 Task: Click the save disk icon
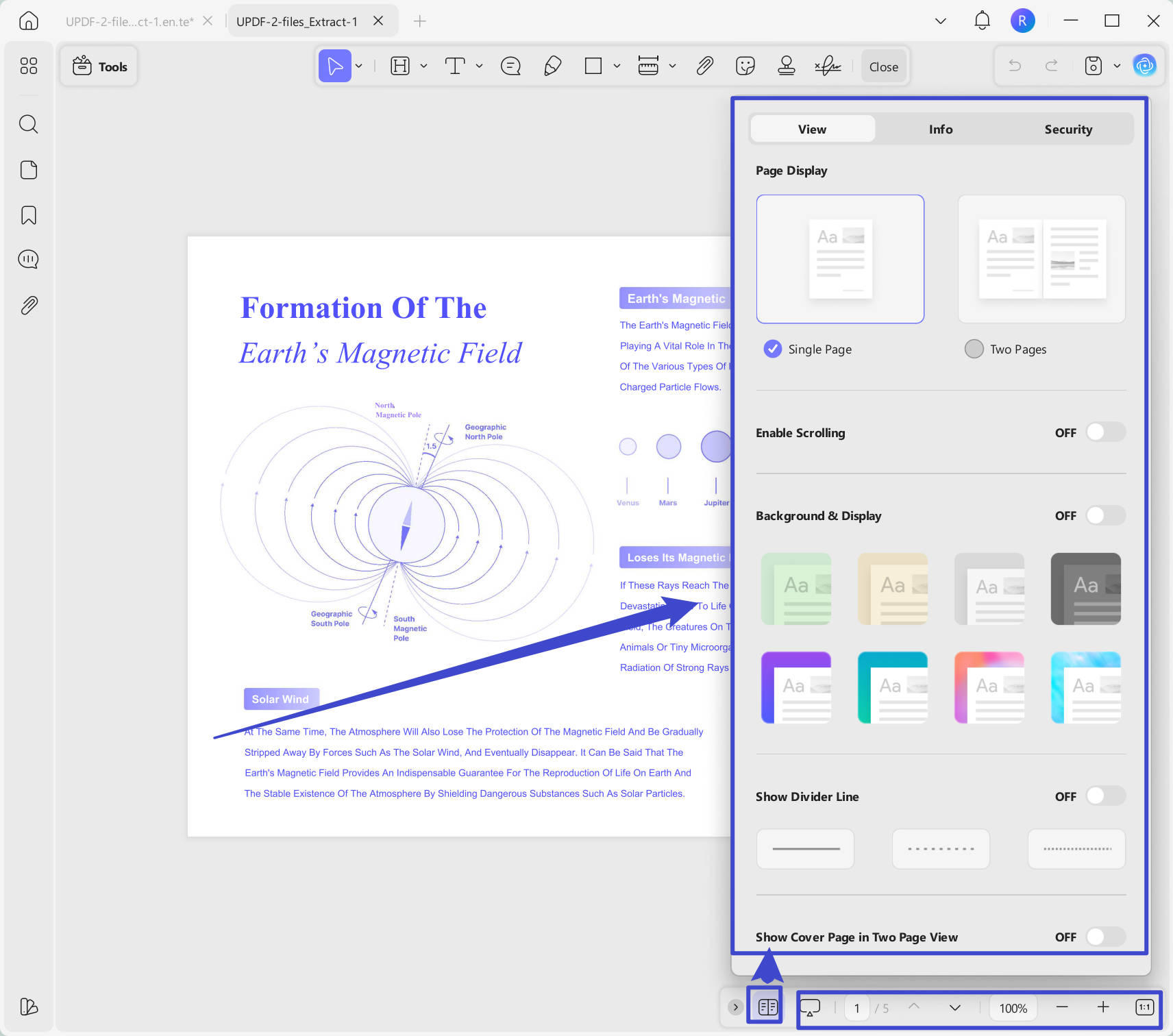[x=1094, y=66]
